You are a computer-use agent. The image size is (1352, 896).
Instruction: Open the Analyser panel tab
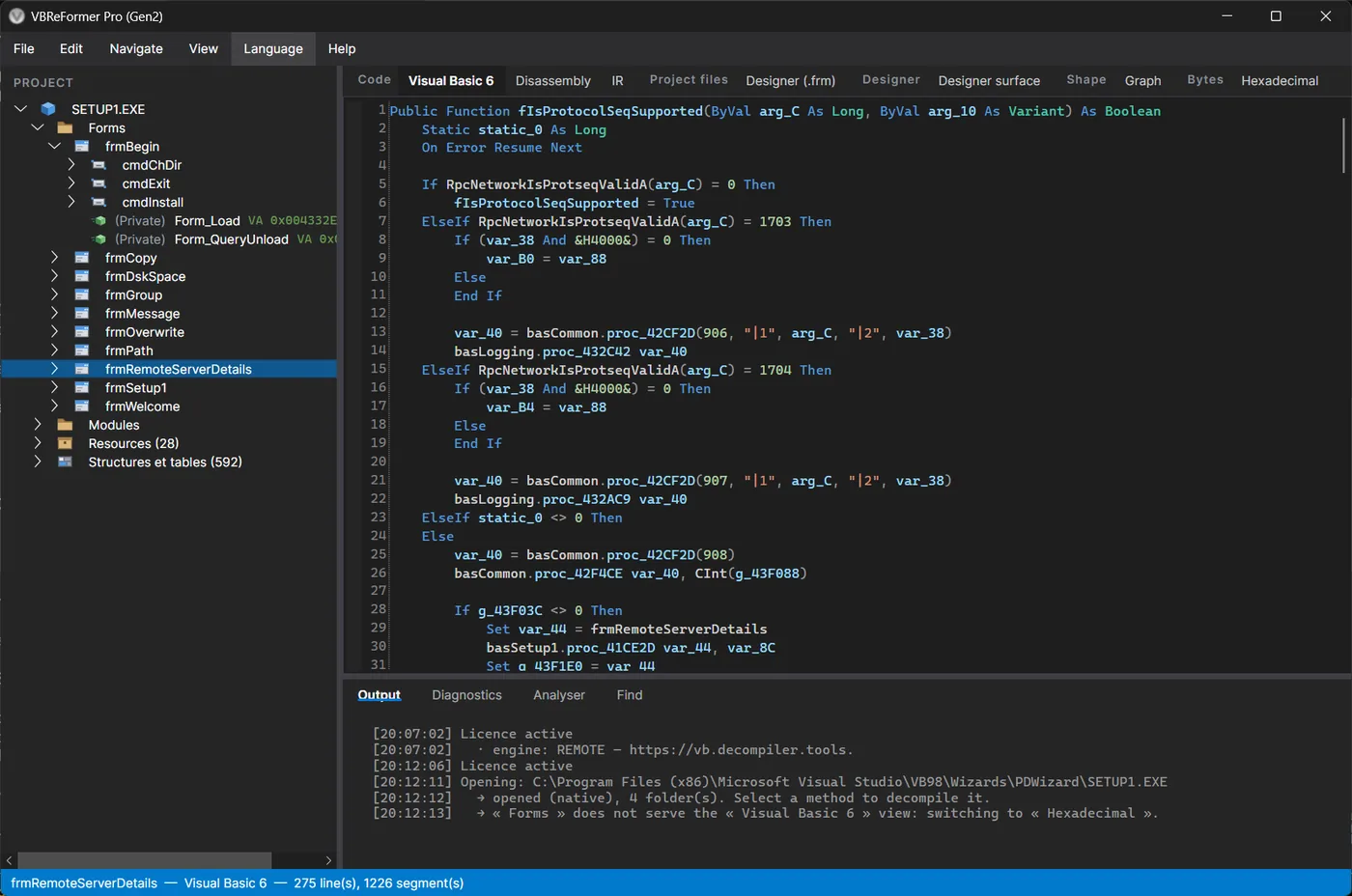(x=559, y=695)
